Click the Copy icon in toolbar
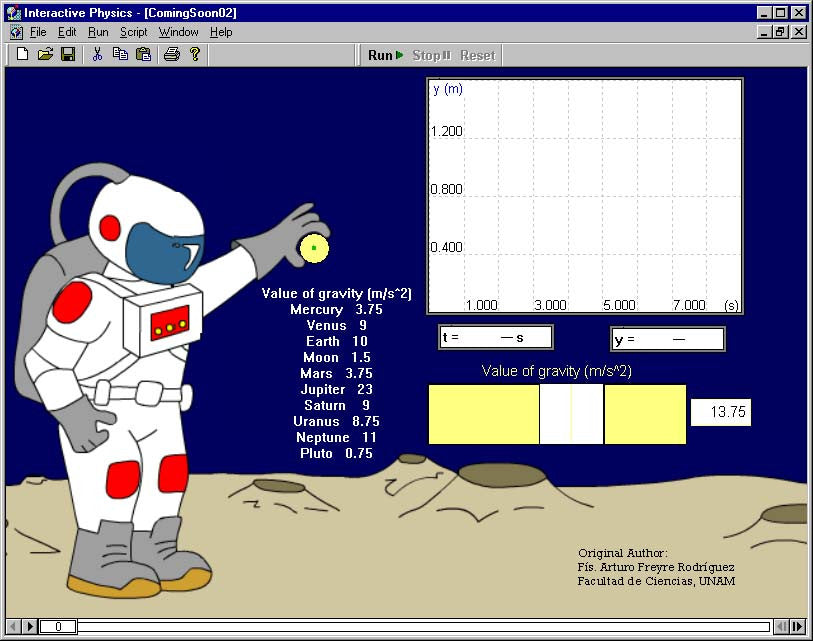Image resolution: width=813 pixels, height=641 pixels. coord(120,55)
